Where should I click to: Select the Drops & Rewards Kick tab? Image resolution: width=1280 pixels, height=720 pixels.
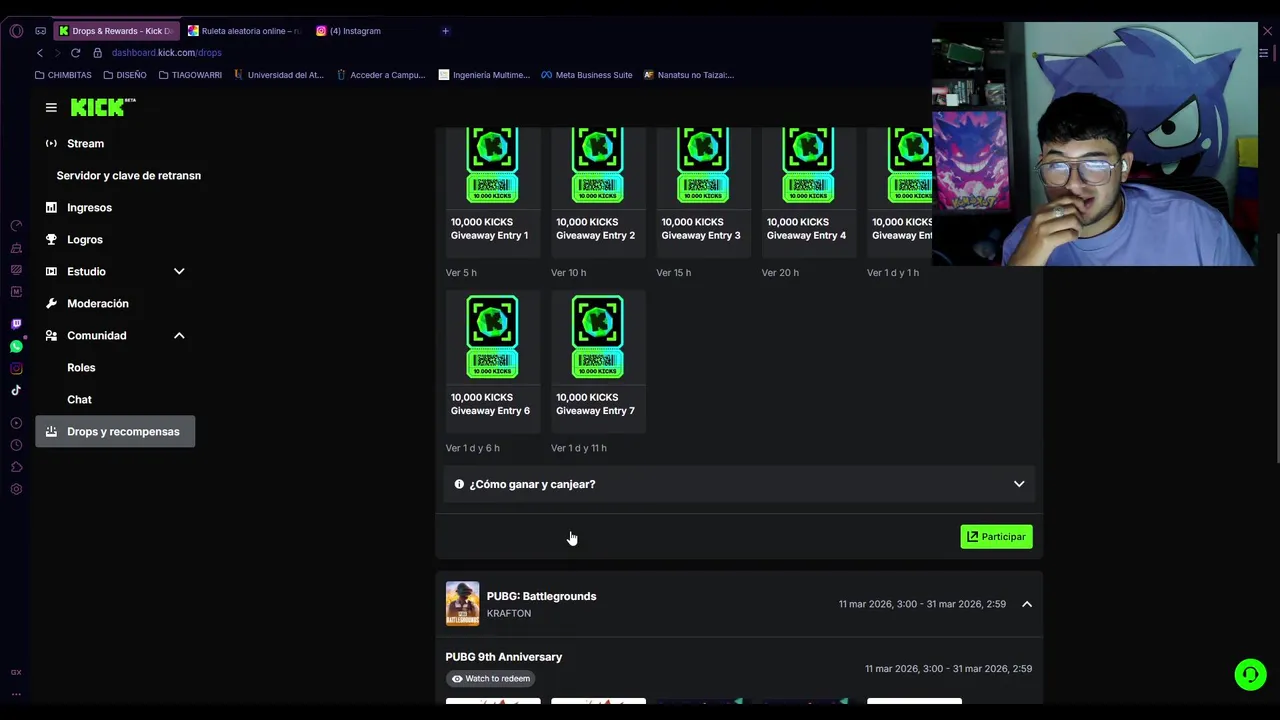tap(116, 31)
